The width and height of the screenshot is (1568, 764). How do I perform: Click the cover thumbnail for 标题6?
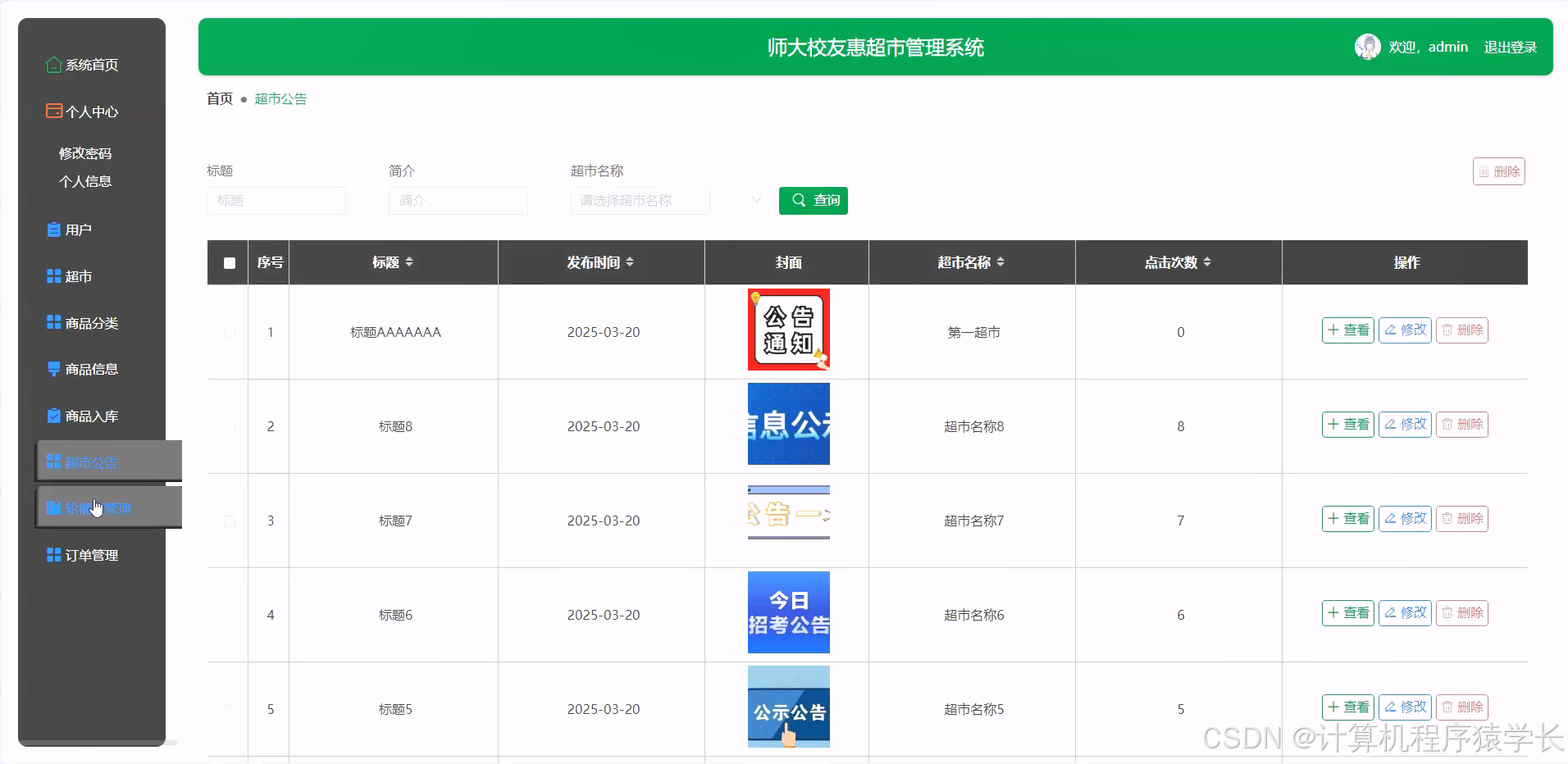pyautogui.click(x=786, y=613)
